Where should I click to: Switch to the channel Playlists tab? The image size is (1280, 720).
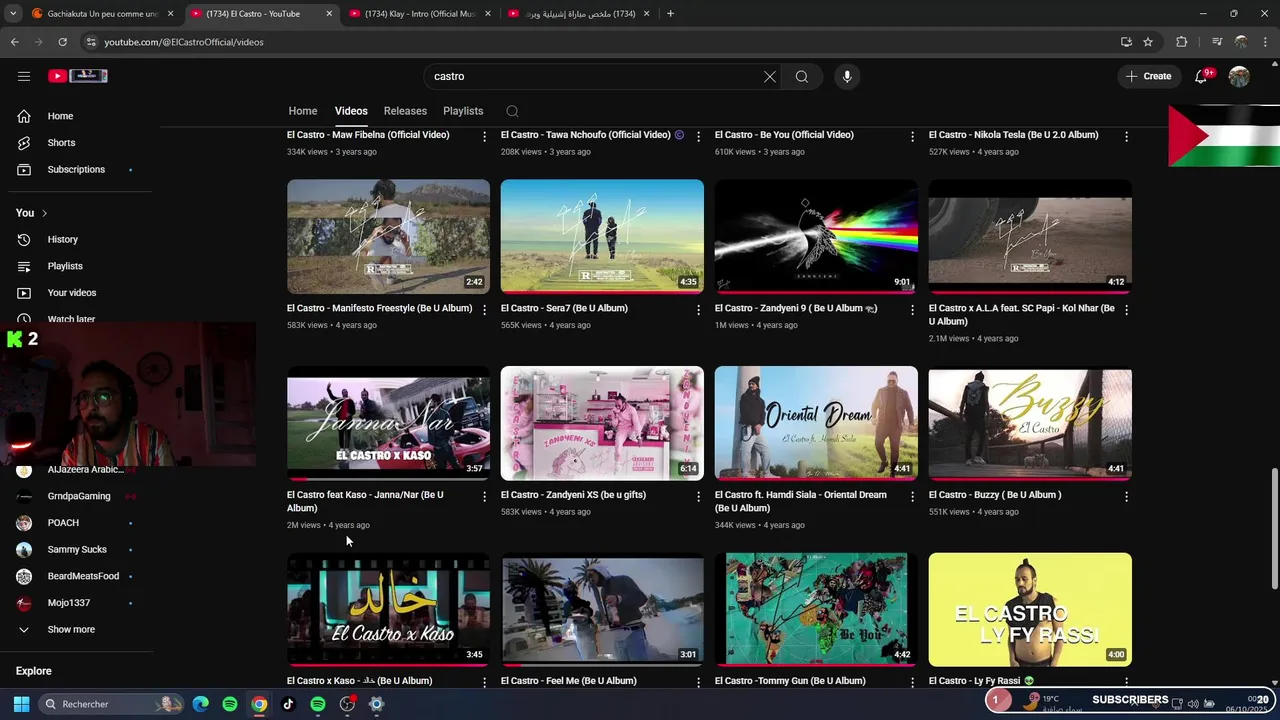(463, 111)
